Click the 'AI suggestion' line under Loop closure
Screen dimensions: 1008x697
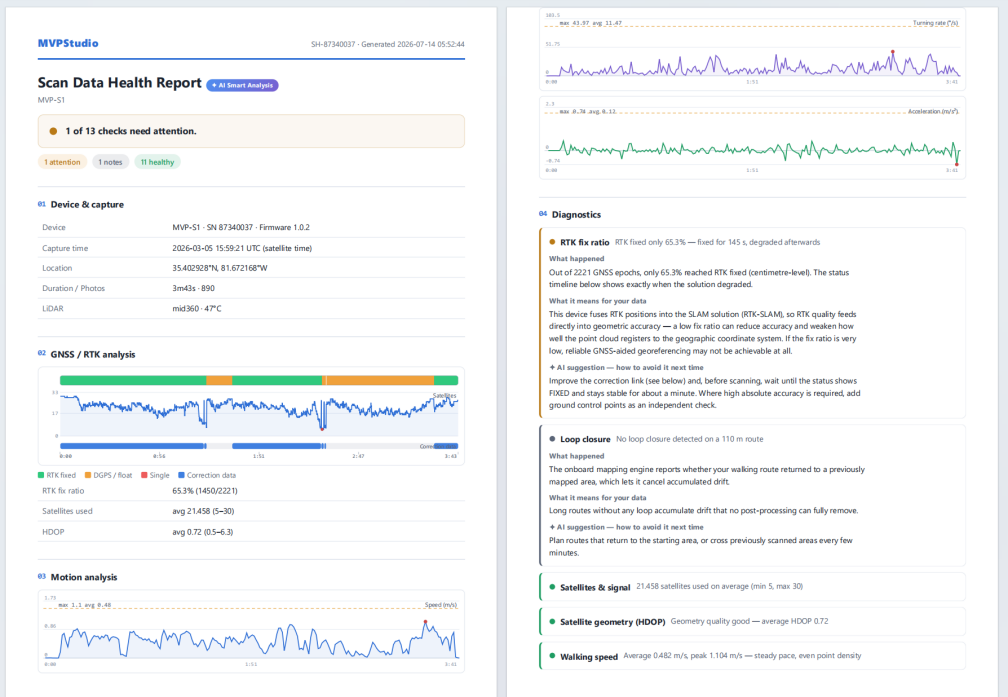point(626,527)
